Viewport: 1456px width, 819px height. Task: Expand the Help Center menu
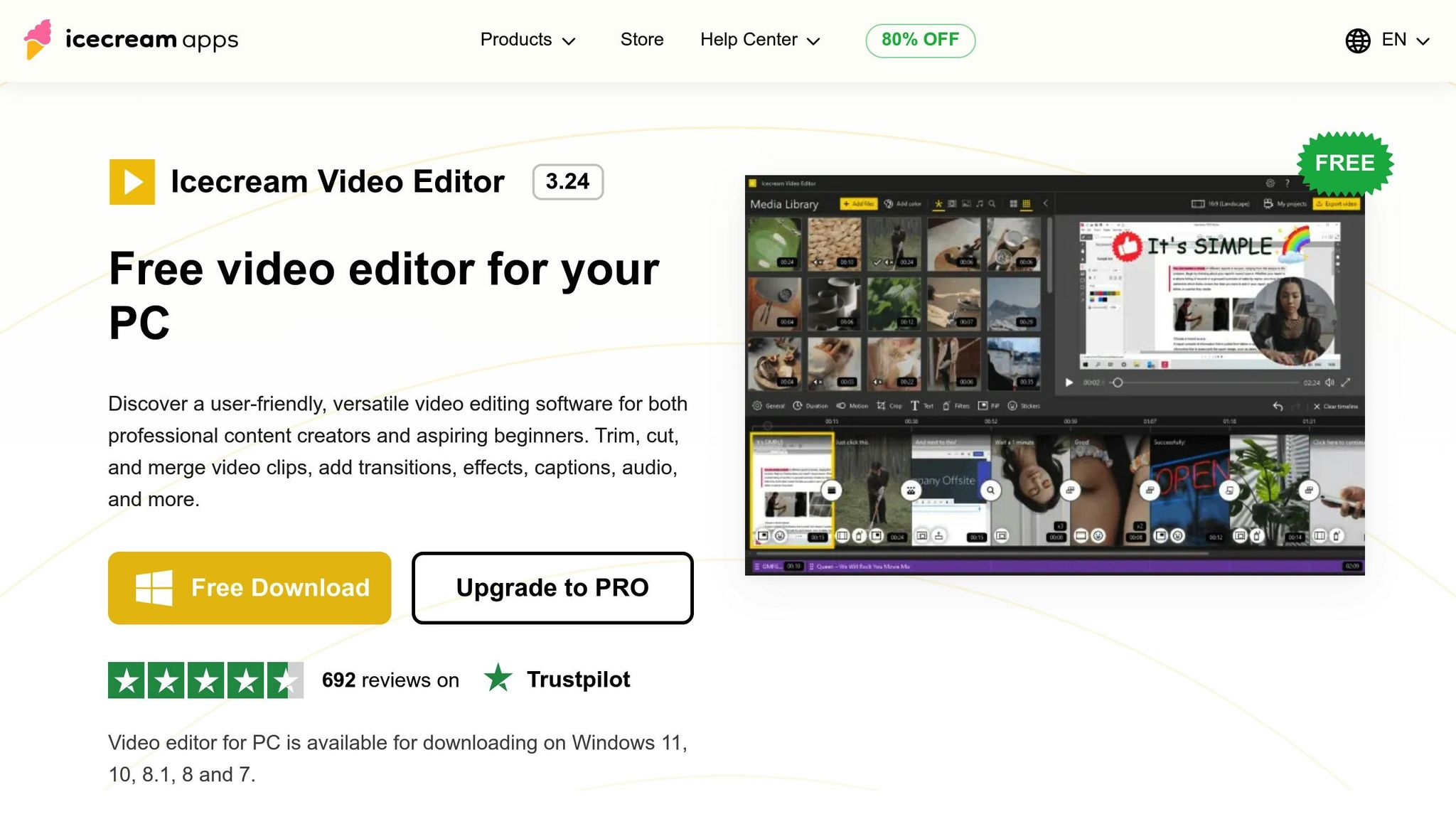[760, 40]
